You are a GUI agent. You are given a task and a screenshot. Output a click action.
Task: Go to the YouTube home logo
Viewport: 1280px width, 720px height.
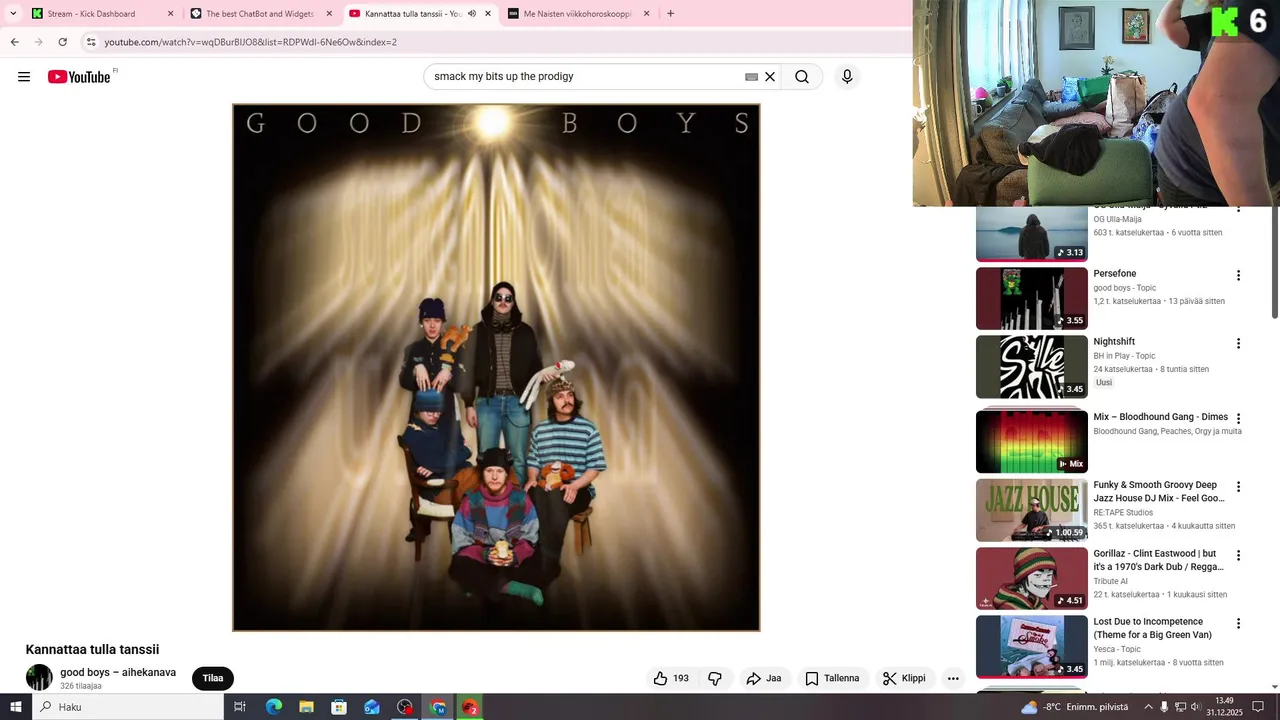[79, 77]
